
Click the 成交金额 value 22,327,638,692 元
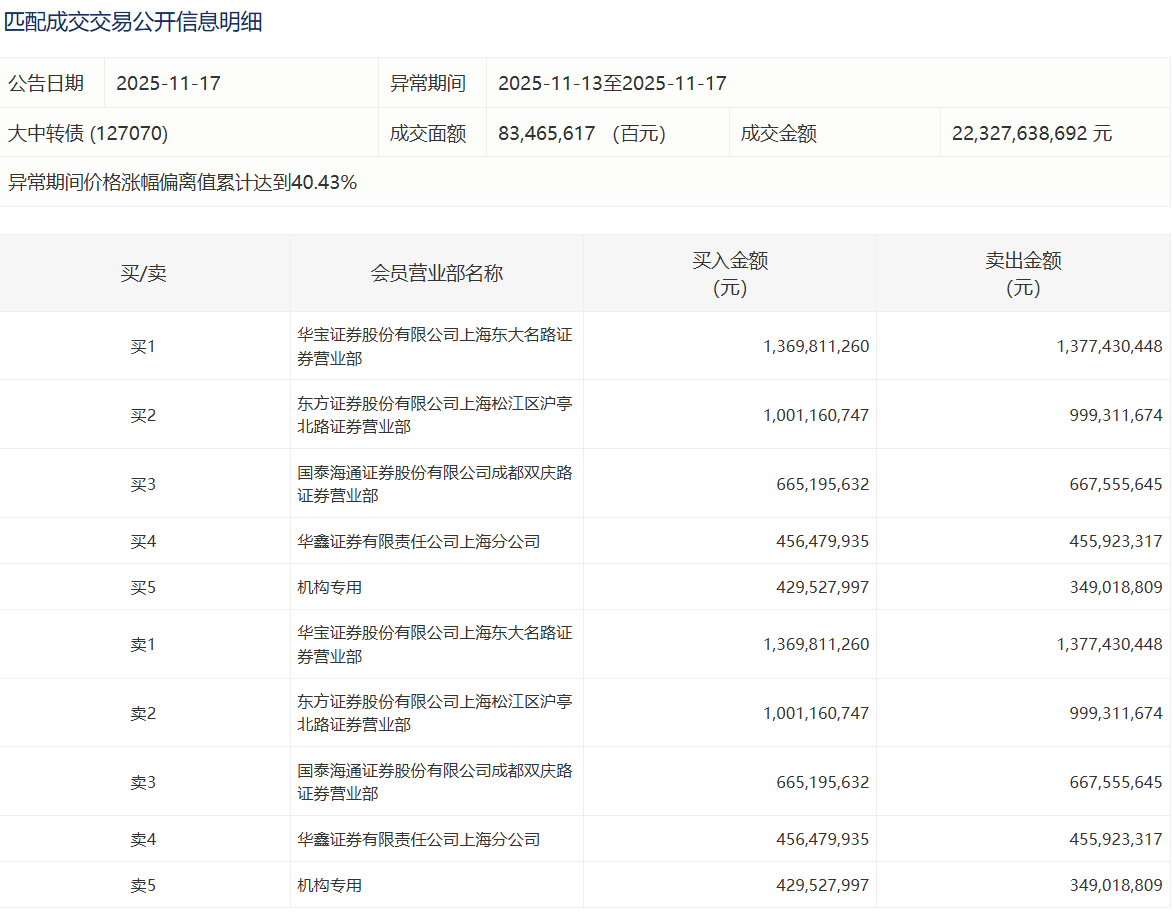click(x=1031, y=133)
